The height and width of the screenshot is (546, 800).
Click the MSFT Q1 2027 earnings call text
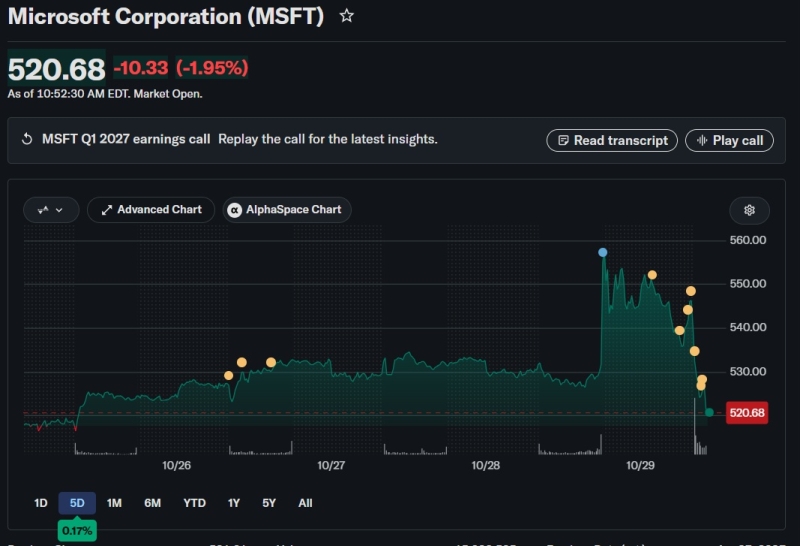(126, 139)
